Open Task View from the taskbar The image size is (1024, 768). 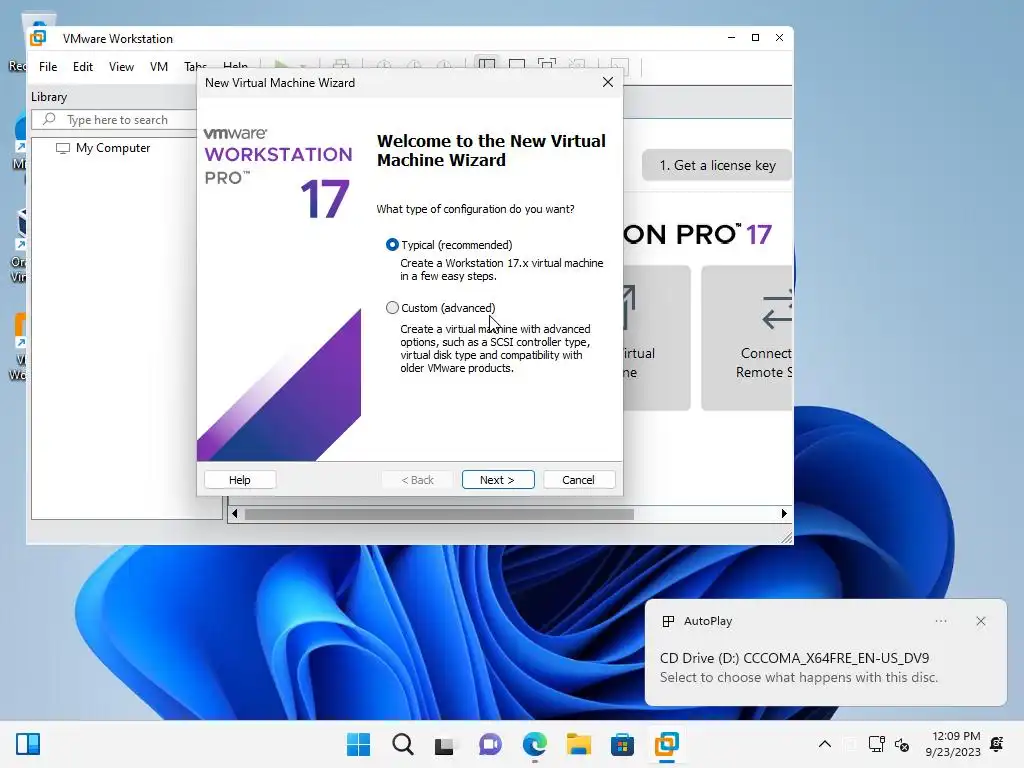tap(445, 744)
